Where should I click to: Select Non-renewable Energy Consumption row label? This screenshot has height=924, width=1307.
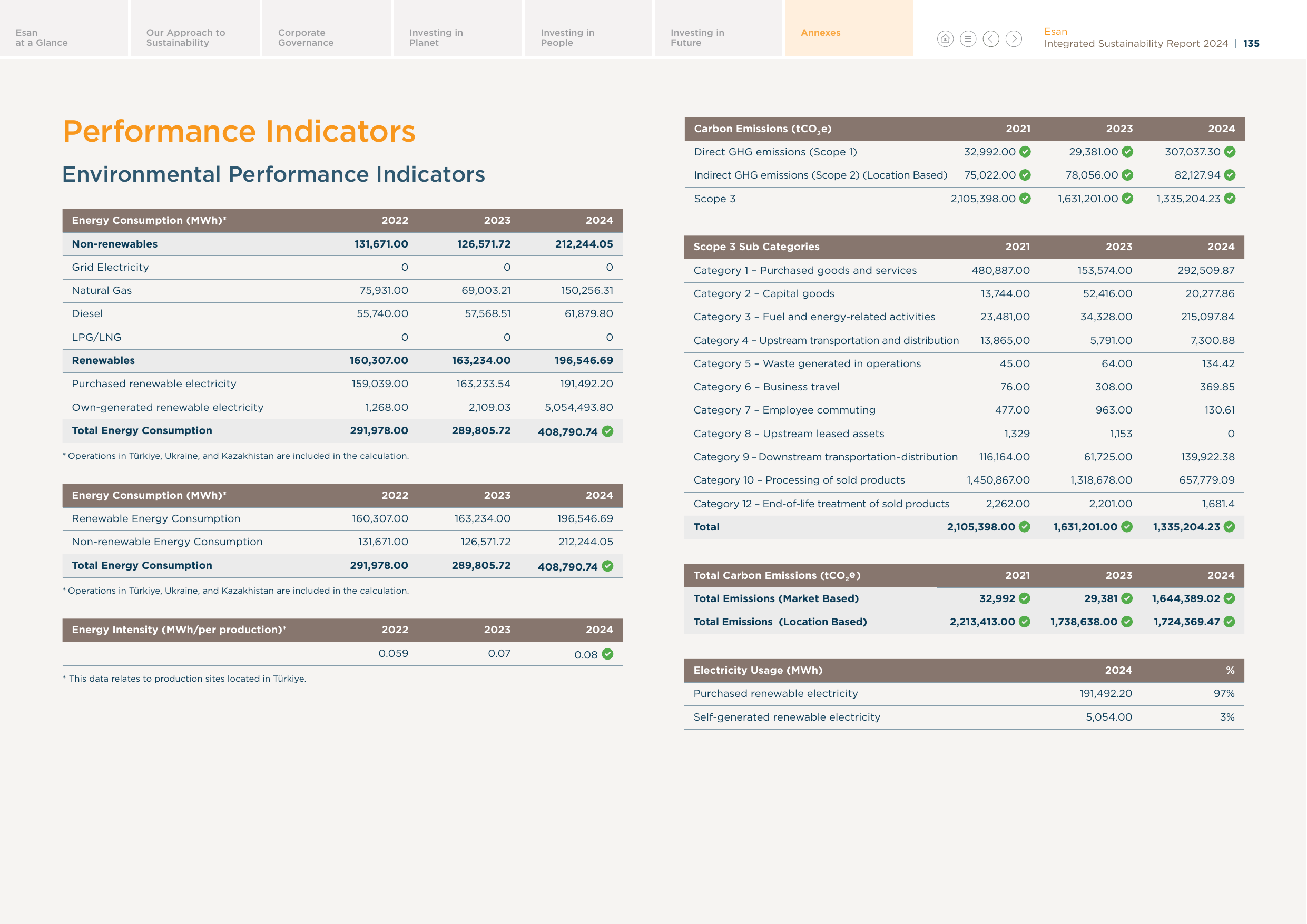pos(167,542)
